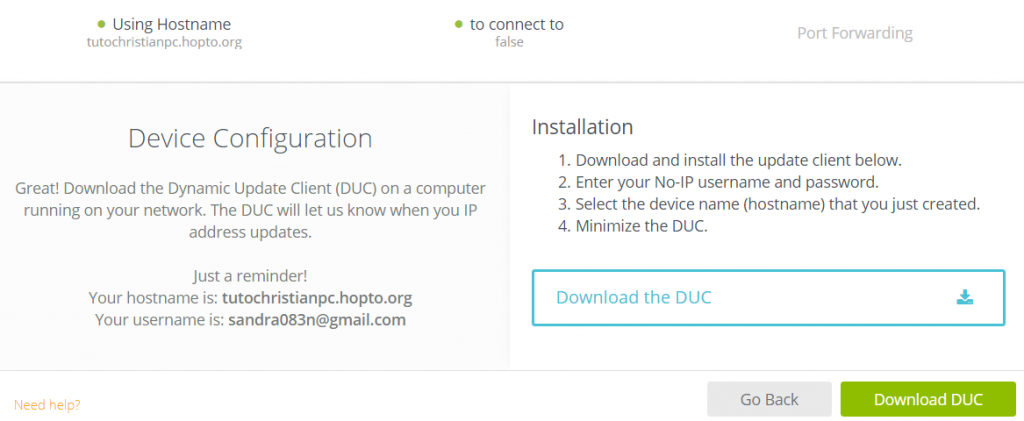Image resolution: width=1024 pixels, height=421 pixels.
Task: Switch to the Port Forwarding step
Action: click(x=854, y=33)
